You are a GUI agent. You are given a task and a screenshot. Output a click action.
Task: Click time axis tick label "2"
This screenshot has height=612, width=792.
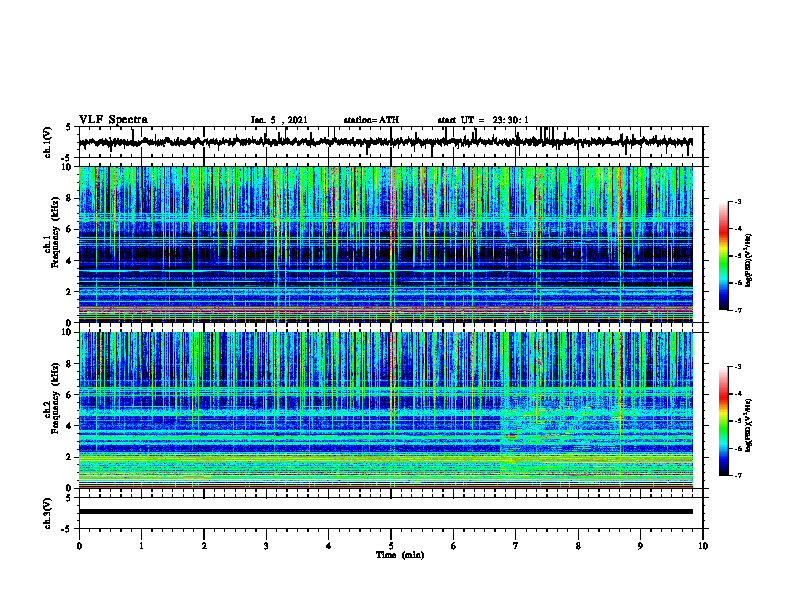point(204,546)
